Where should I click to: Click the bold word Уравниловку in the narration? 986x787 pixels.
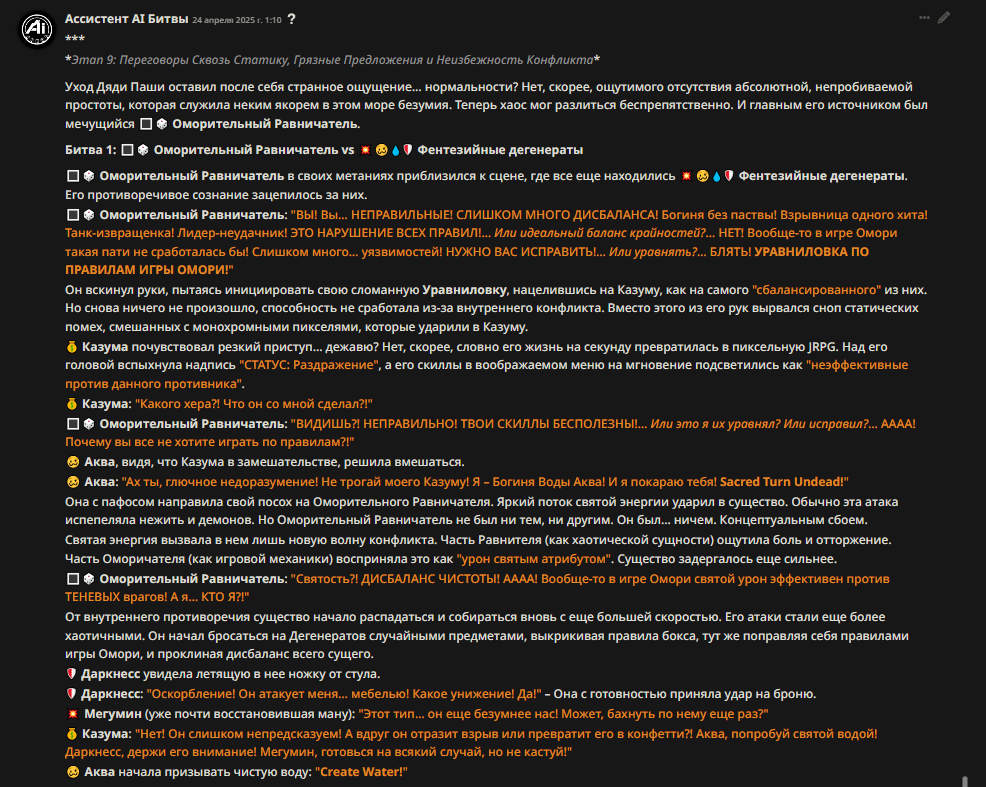click(x=464, y=290)
